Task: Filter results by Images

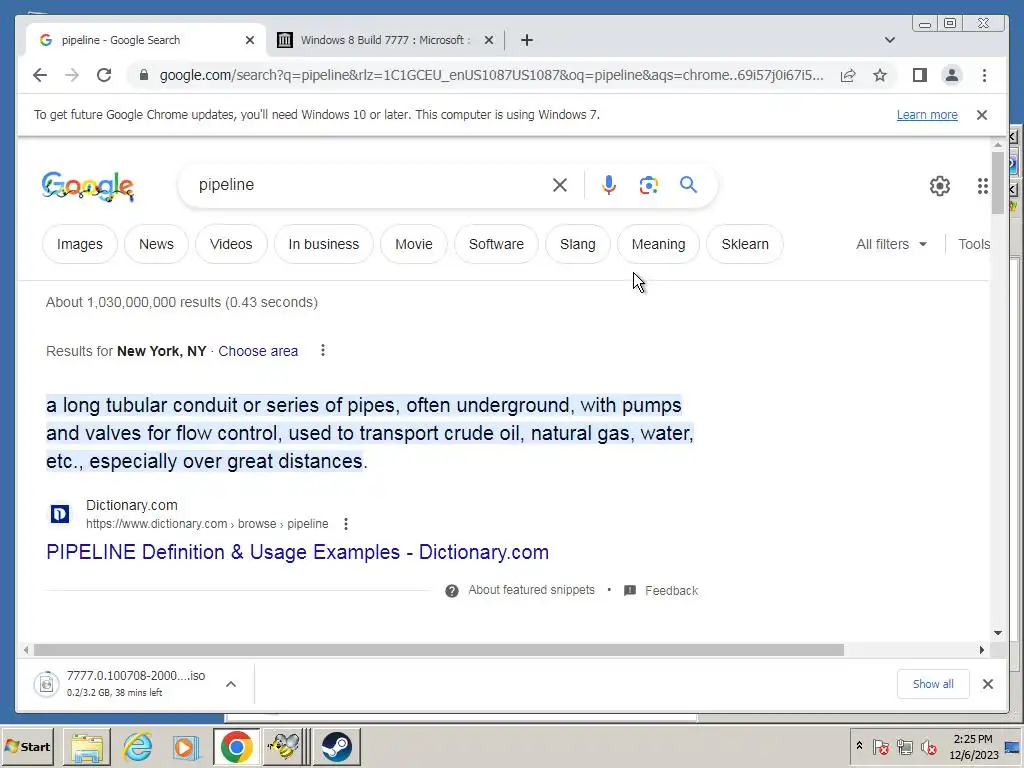Action: [x=80, y=244]
